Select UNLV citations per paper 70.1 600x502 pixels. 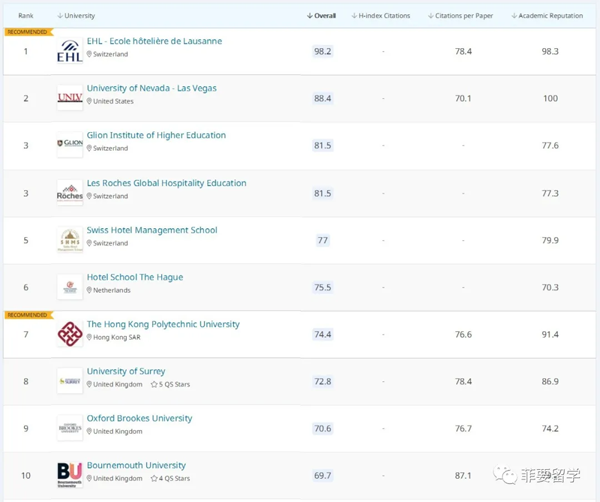[463, 98]
